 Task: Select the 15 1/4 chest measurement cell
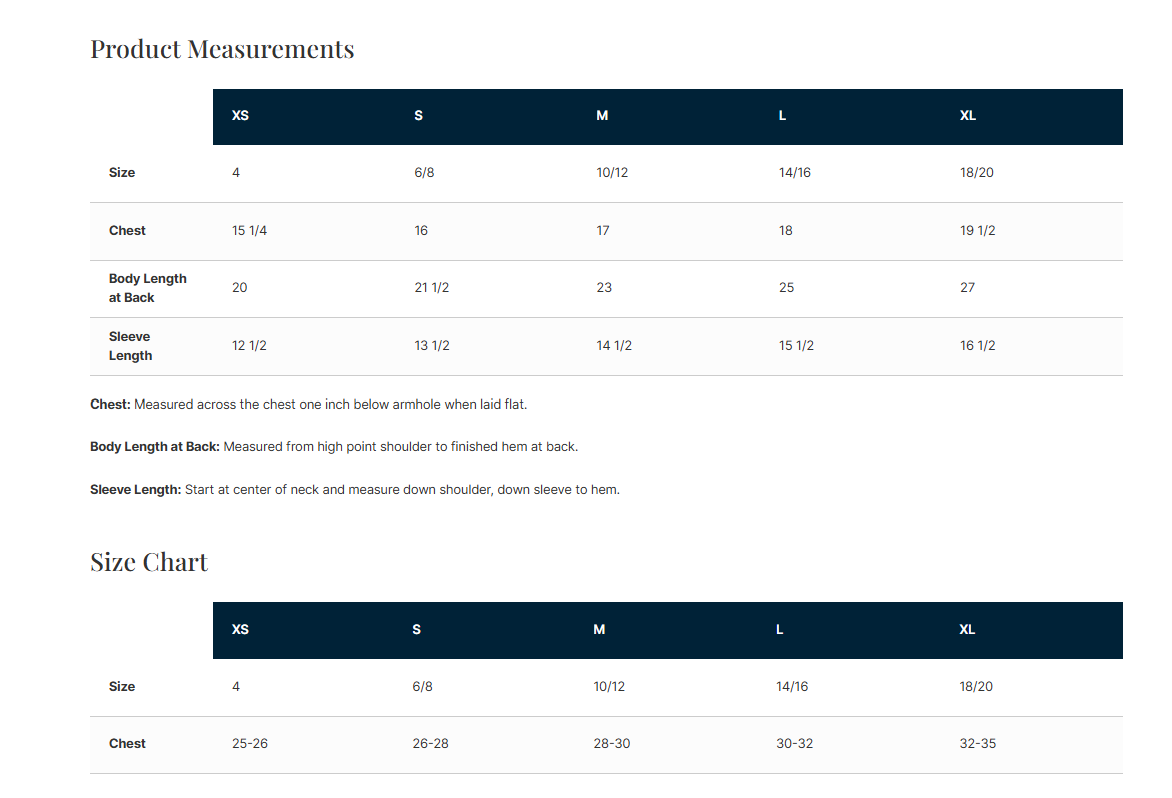(250, 231)
